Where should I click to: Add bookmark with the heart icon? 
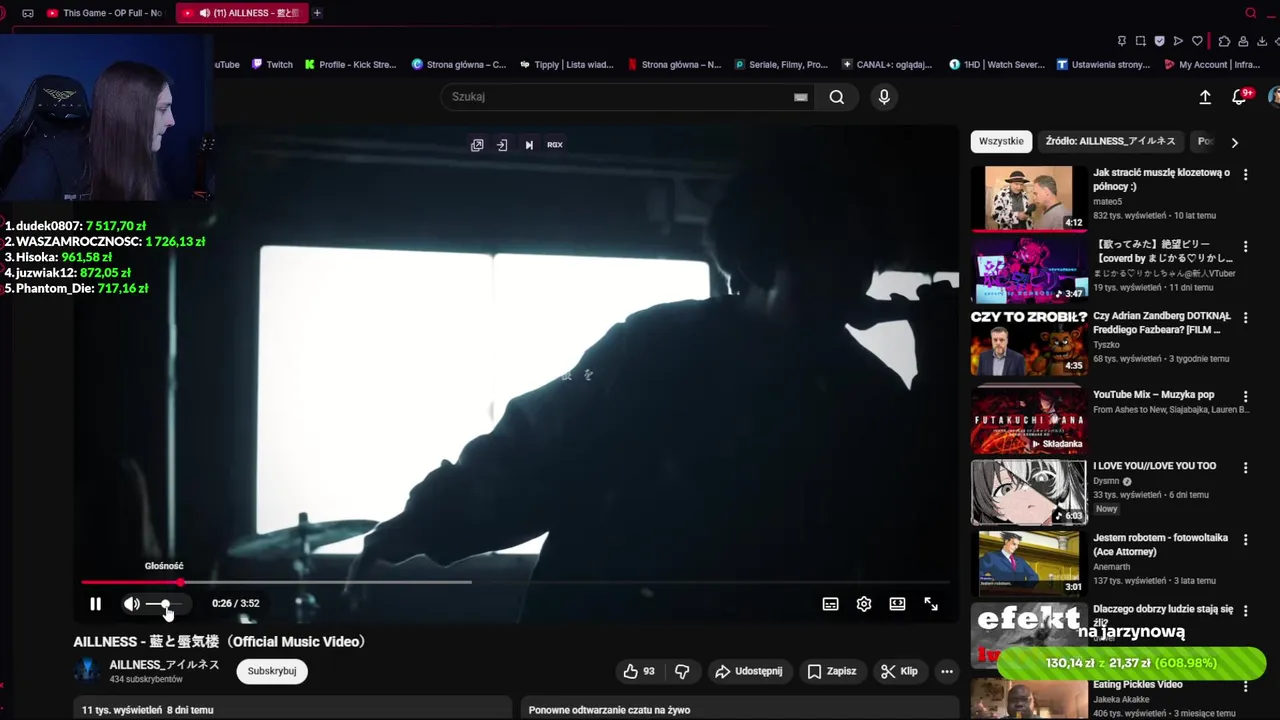click(x=1197, y=41)
